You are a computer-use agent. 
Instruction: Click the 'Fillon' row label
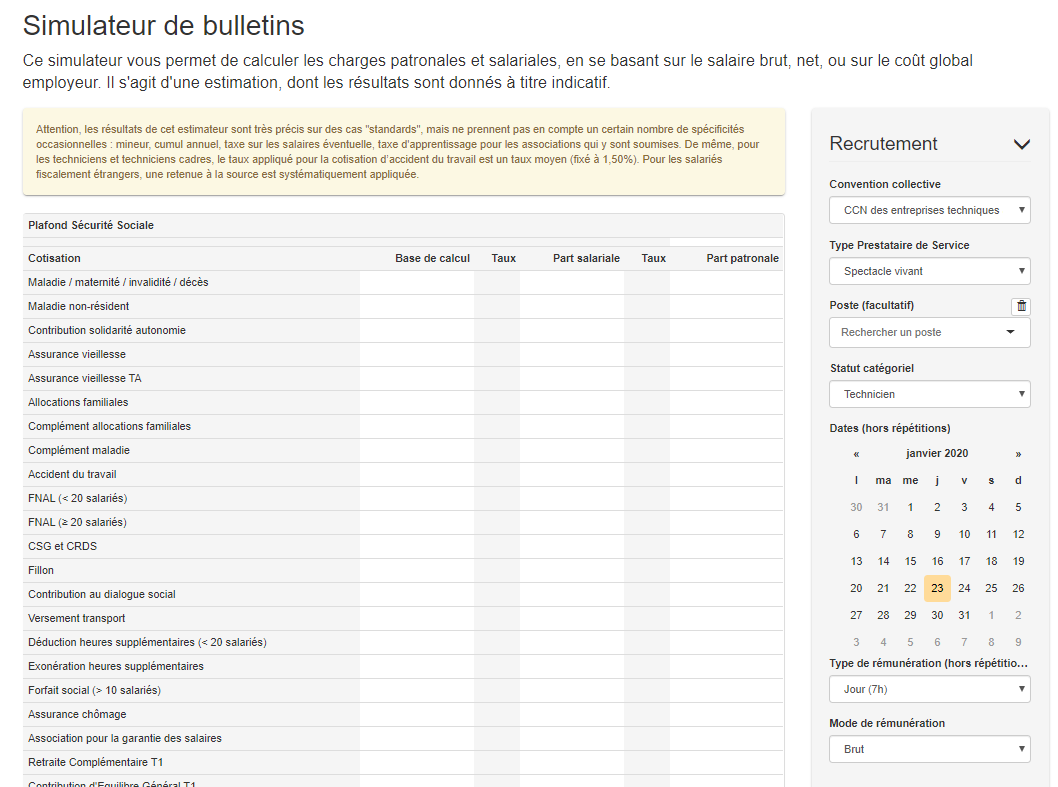[41, 570]
